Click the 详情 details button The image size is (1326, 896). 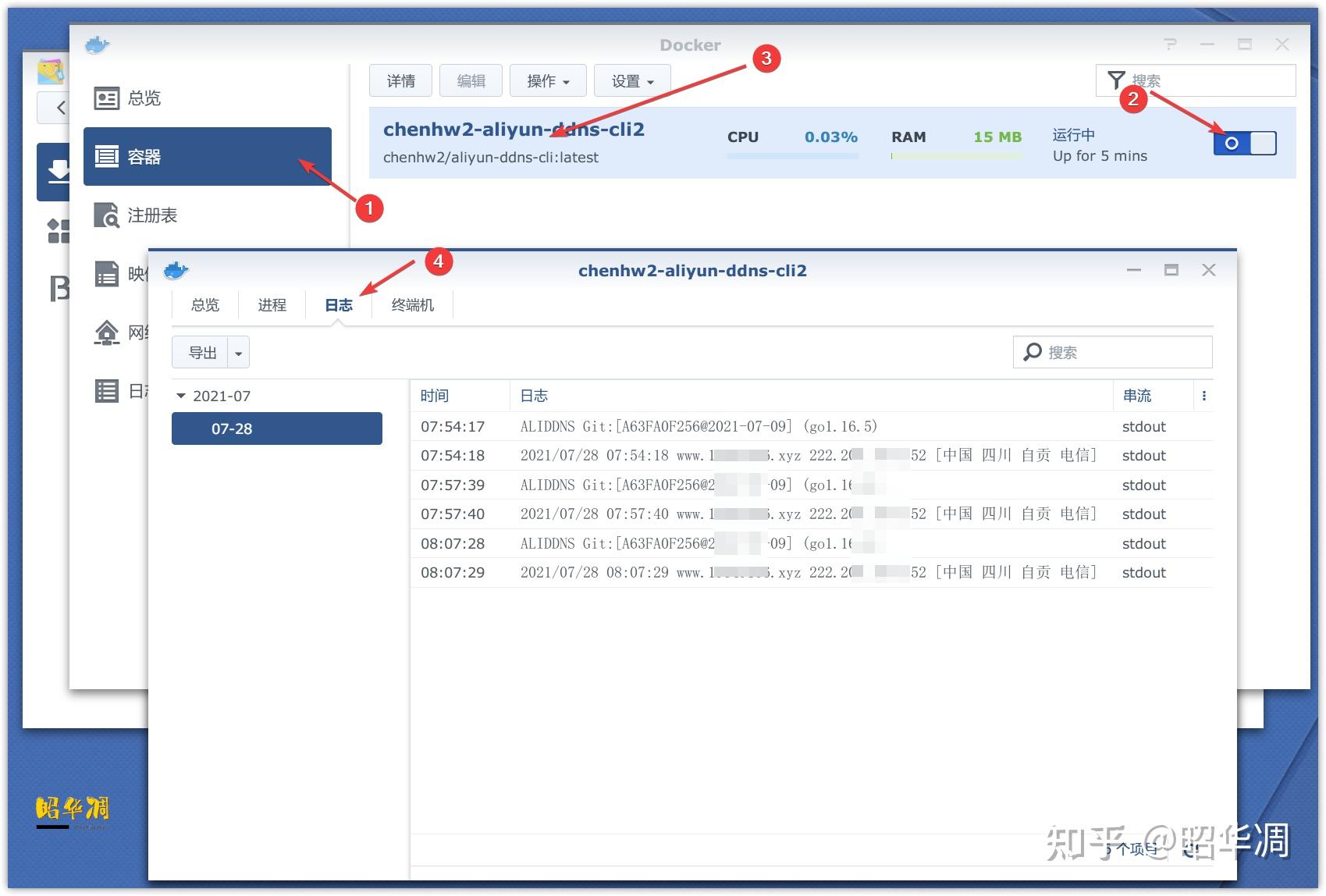click(x=400, y=80)
